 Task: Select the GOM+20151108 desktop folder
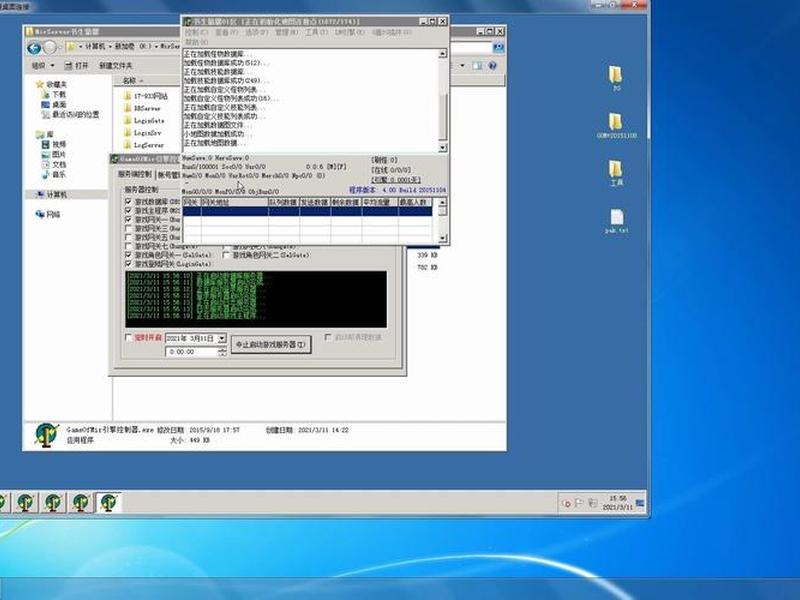pyautogui.click(x=616, y=126)
